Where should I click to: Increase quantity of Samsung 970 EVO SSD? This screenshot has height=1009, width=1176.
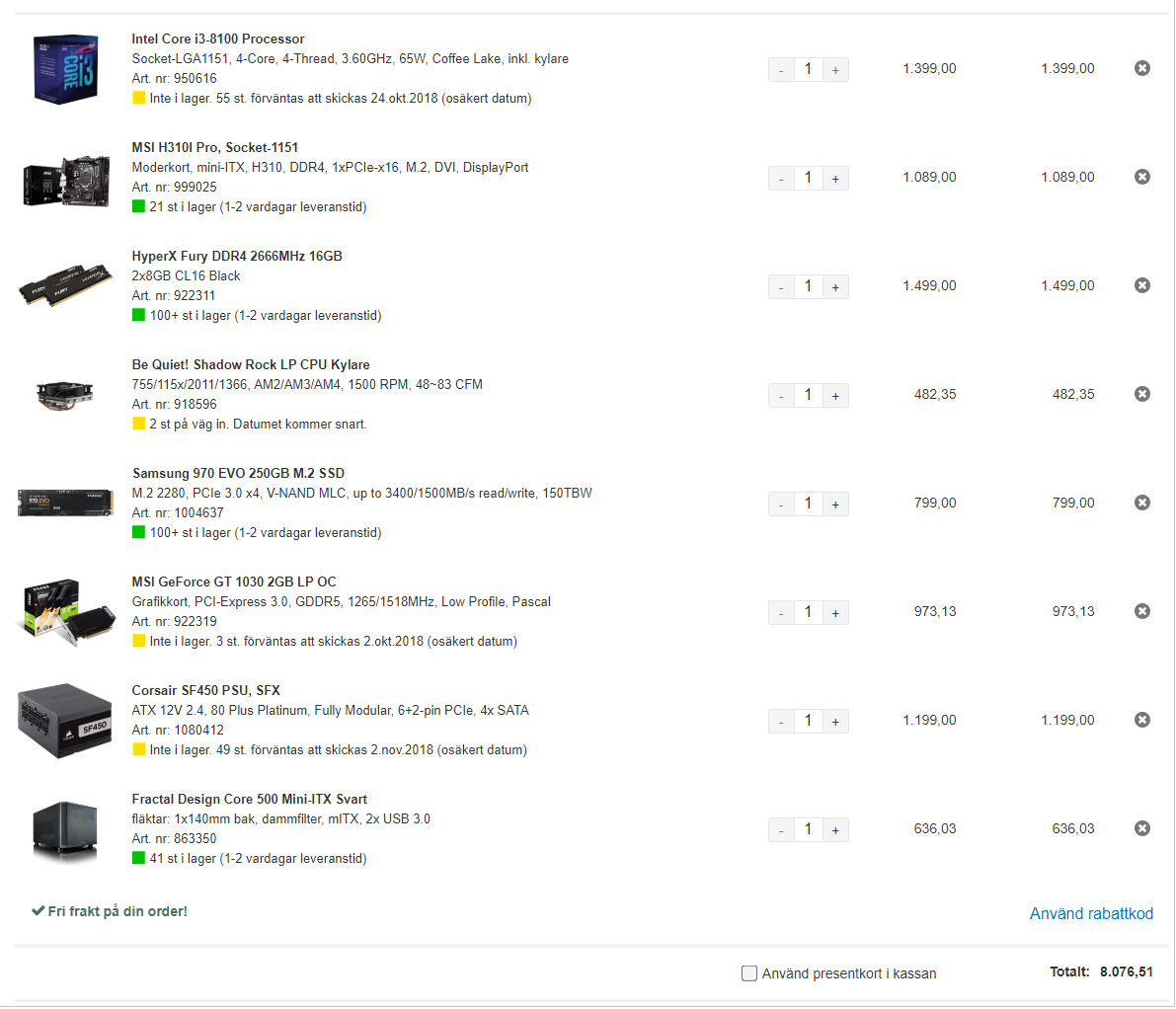tap(835, 504)
